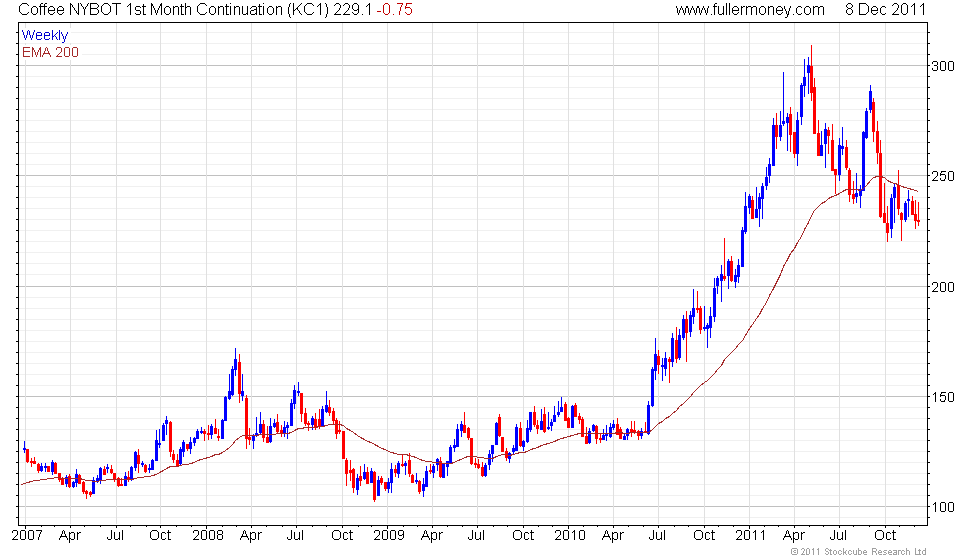Click the "www.fullermoney.com" text

tap(750, 10)
